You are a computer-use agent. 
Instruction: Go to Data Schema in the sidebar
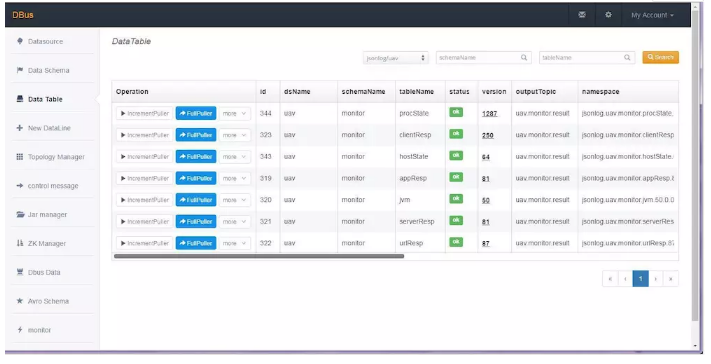pyautogui.click(x=49, y=70)
